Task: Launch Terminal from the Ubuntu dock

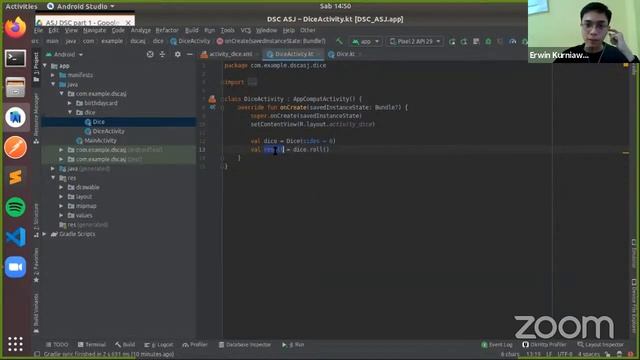Action: pyautogui.click(x=16, y=58)
